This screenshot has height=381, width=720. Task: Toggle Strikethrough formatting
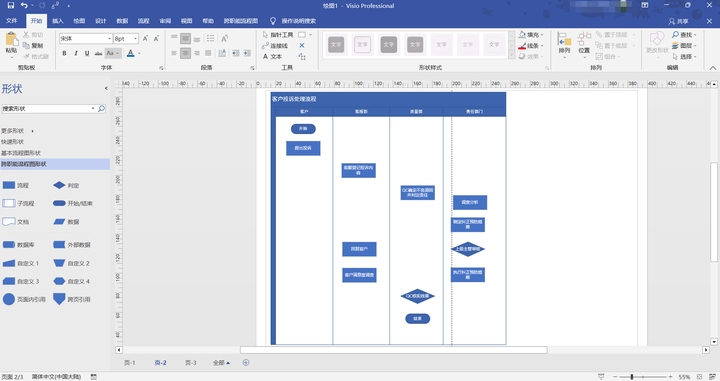point(98,53)
